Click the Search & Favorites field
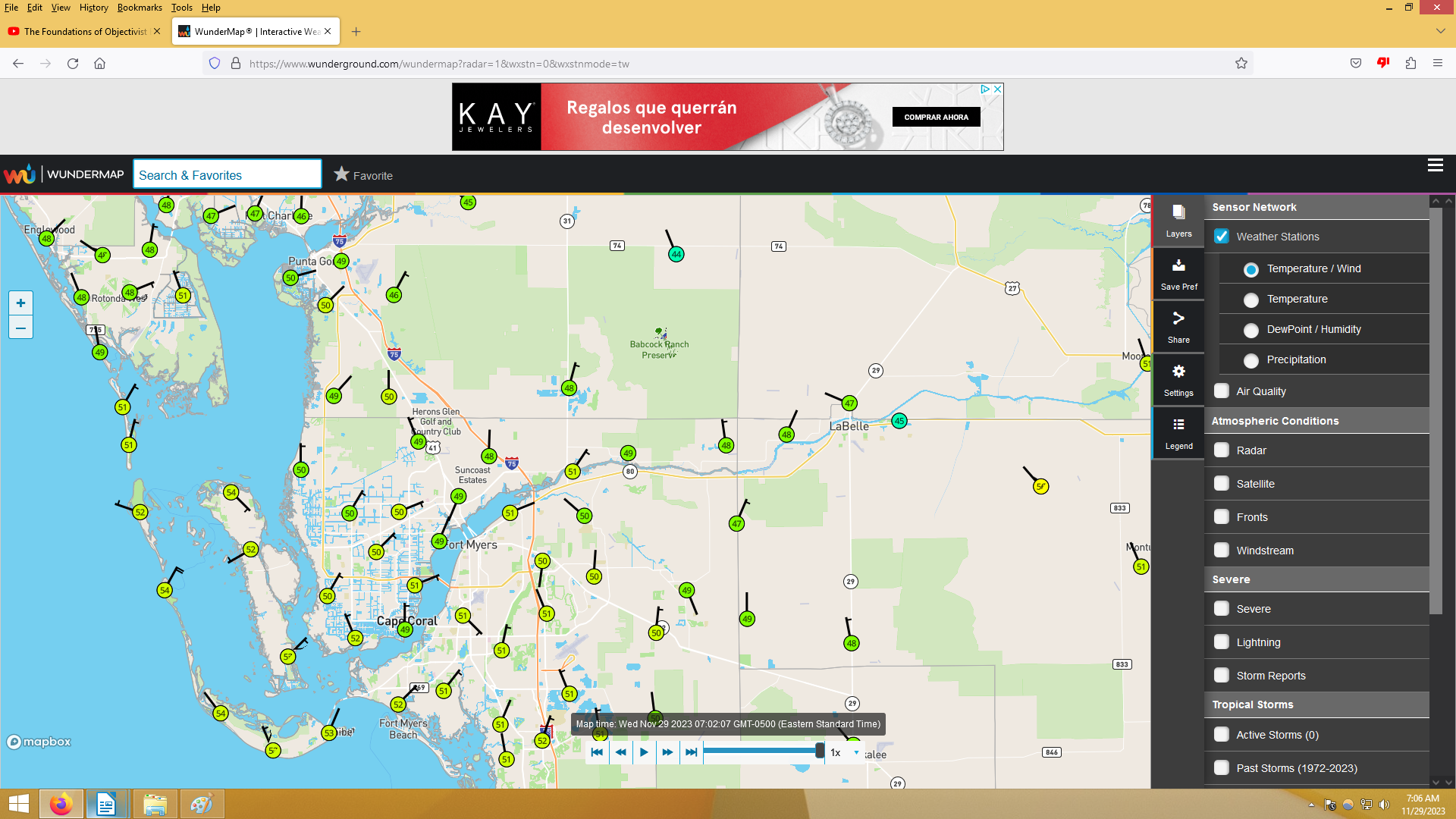1456x819 pixels. pyautogui.click(x=227, y=175)
